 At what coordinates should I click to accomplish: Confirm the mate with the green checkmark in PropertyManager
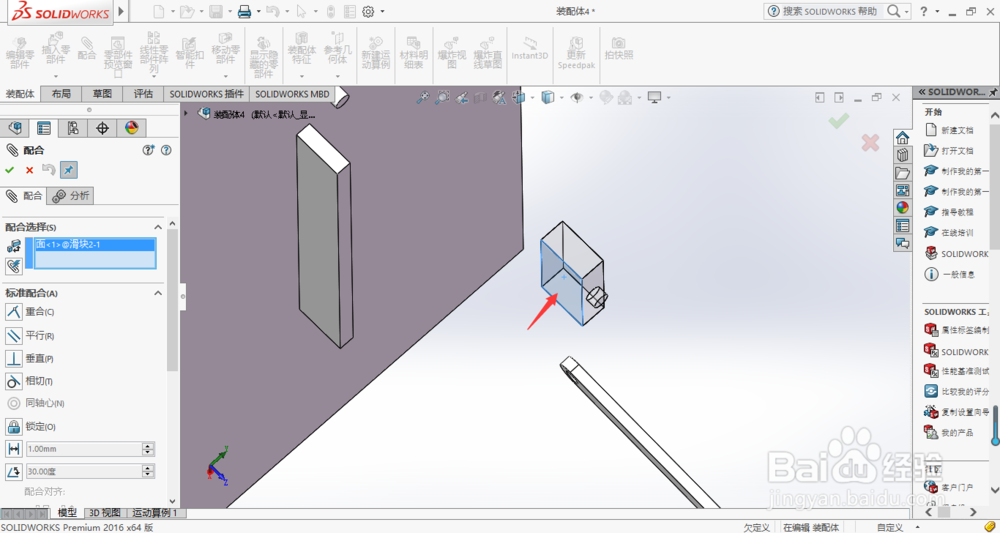pyautogui.click(x=10, y=170)
